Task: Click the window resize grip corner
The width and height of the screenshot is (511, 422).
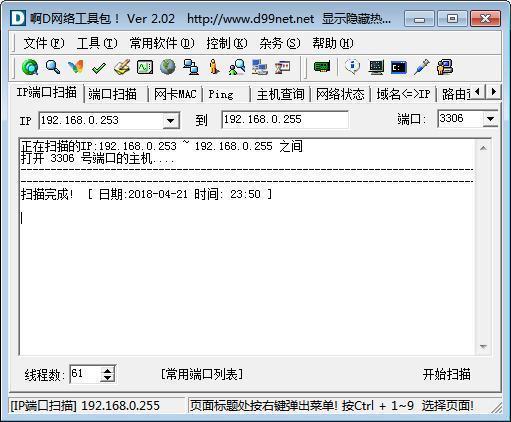Action: pyautogui.click(x=497, y=407)
